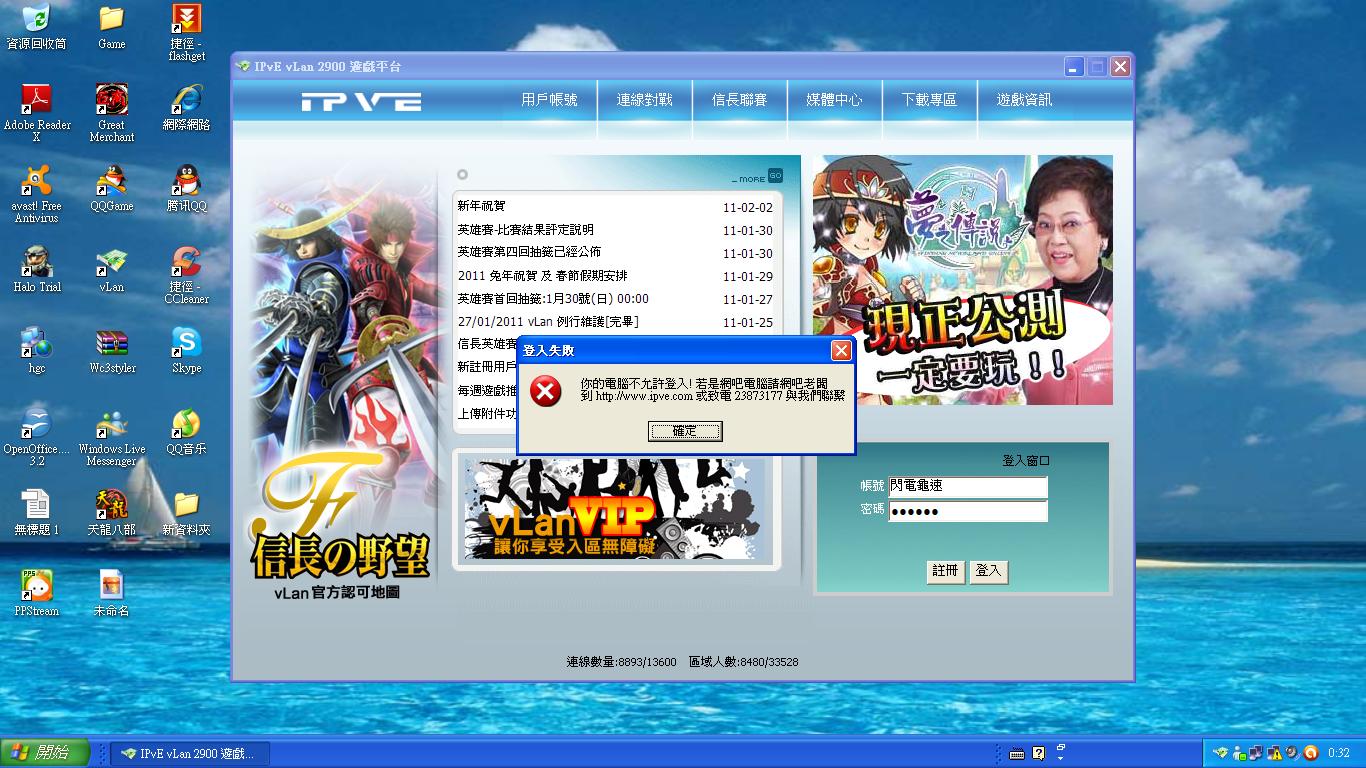Click the 帳號 input field
The width and height of the screenshot is (1366, 768).
point(967,487)
